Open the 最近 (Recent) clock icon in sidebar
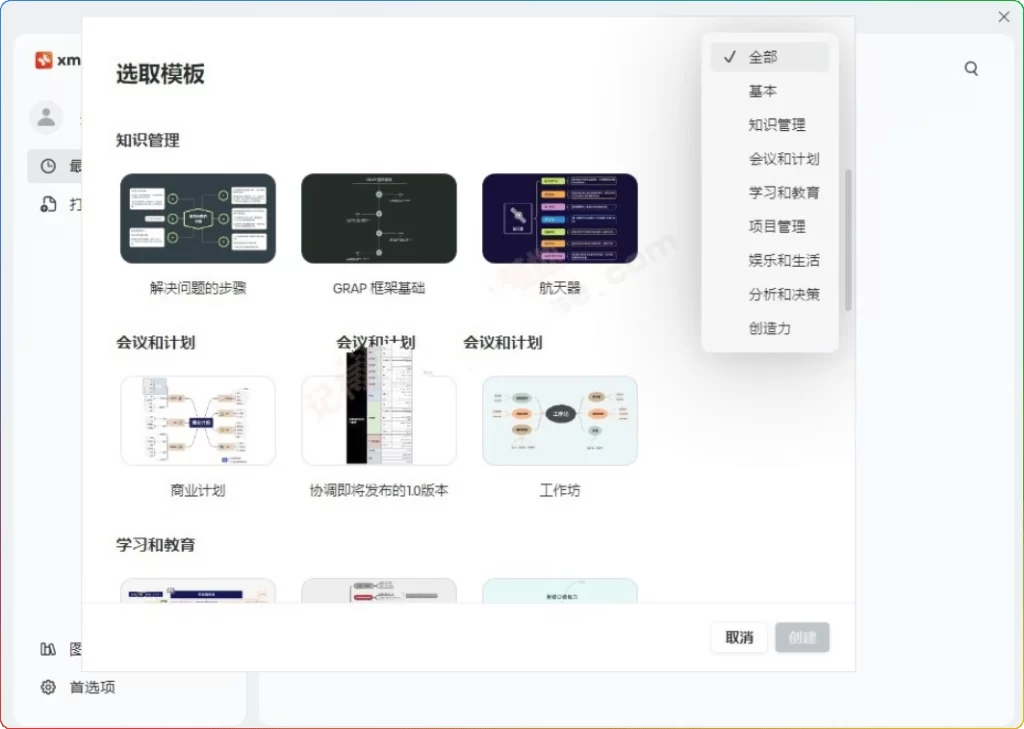 pyautogui.click(x=47, y=166)
